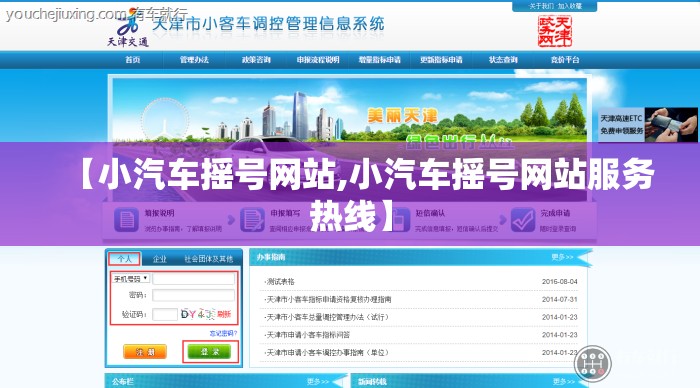Image resolution: width=700 pixels, height=388 pixels.
Task: Open the 管理办法 nav item
Action: (x=194, y=60)
